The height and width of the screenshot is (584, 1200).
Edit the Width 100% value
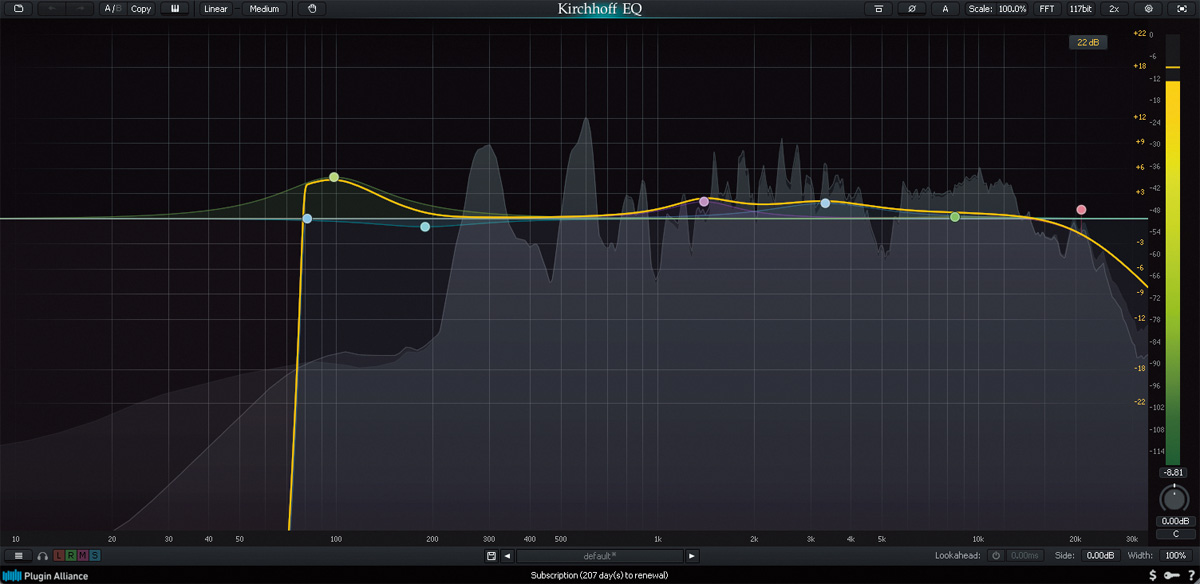pos(1175,555)
